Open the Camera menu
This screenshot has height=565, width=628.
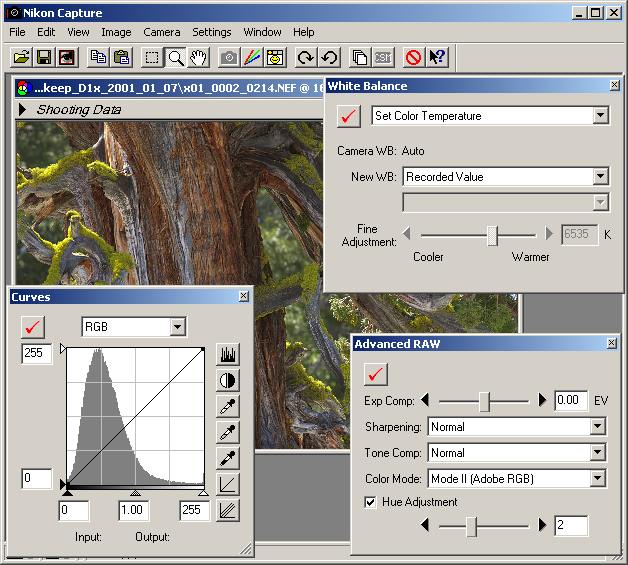point(161,32)
